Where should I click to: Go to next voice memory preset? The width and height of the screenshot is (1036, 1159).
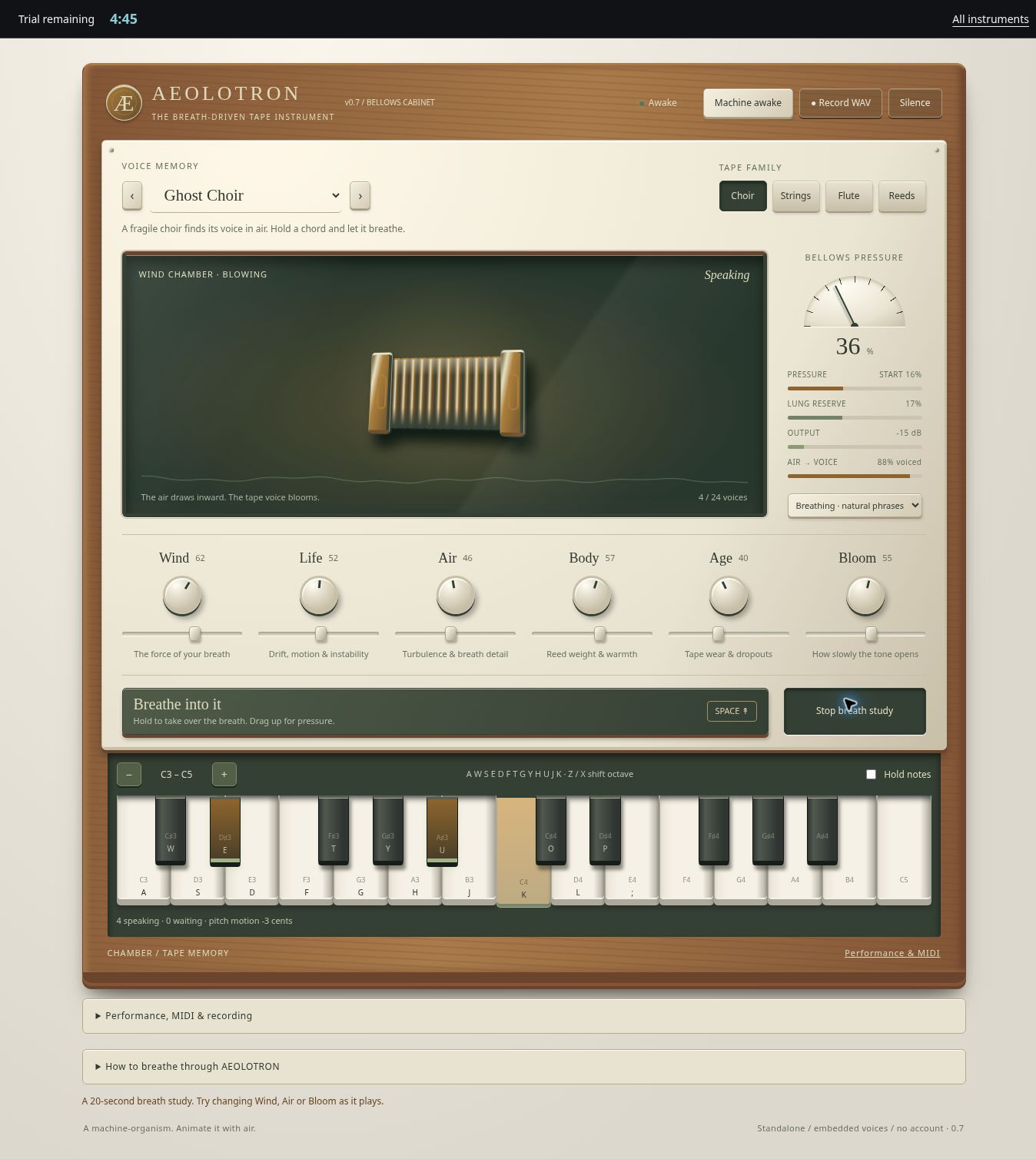click(360, 196)
